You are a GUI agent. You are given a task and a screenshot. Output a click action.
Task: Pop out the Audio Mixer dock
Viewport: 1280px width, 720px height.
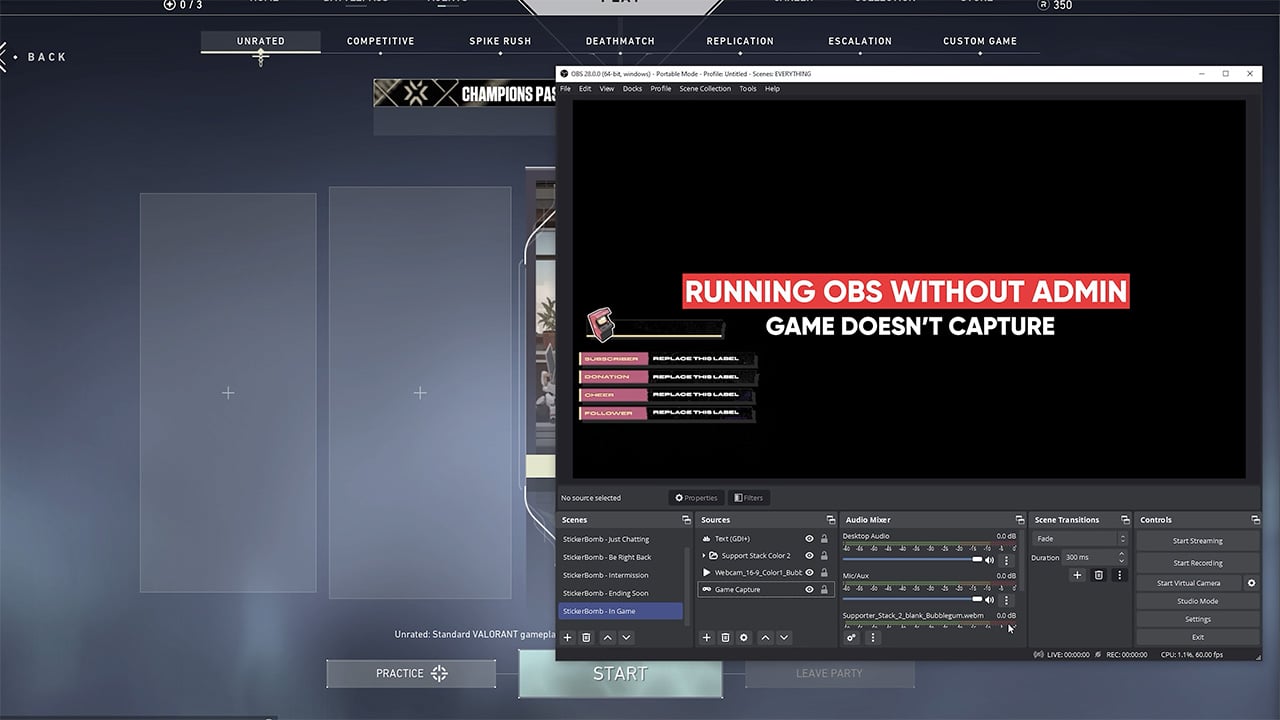(x=1019, y=520)
